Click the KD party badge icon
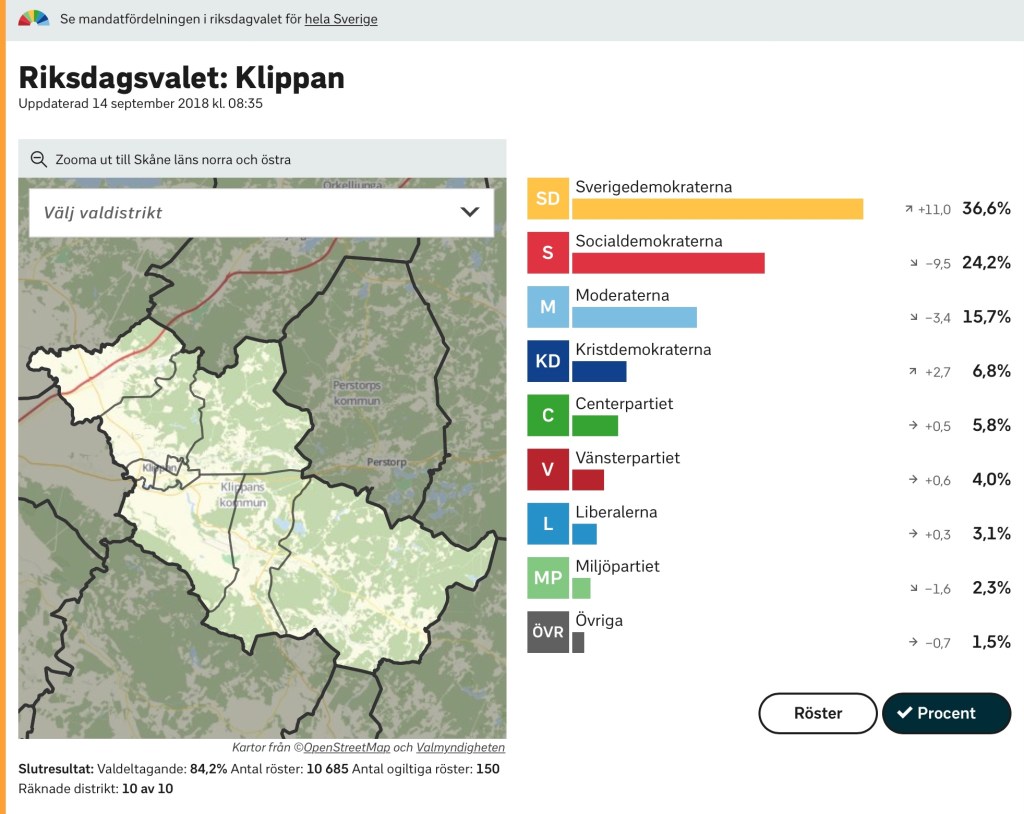 coord(548,361)
